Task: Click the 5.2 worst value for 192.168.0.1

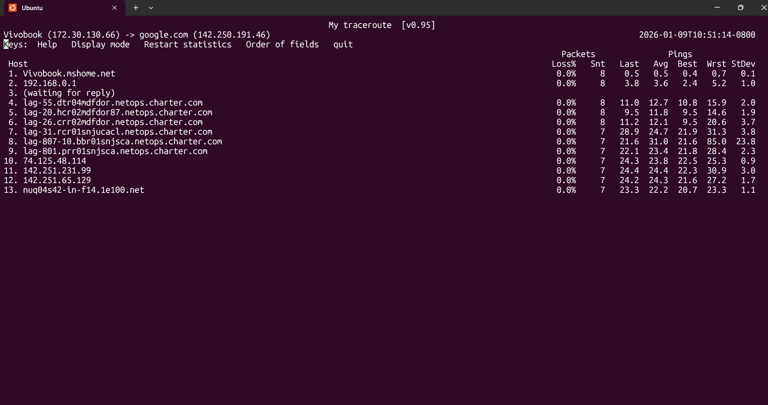Action: point(719,83)
